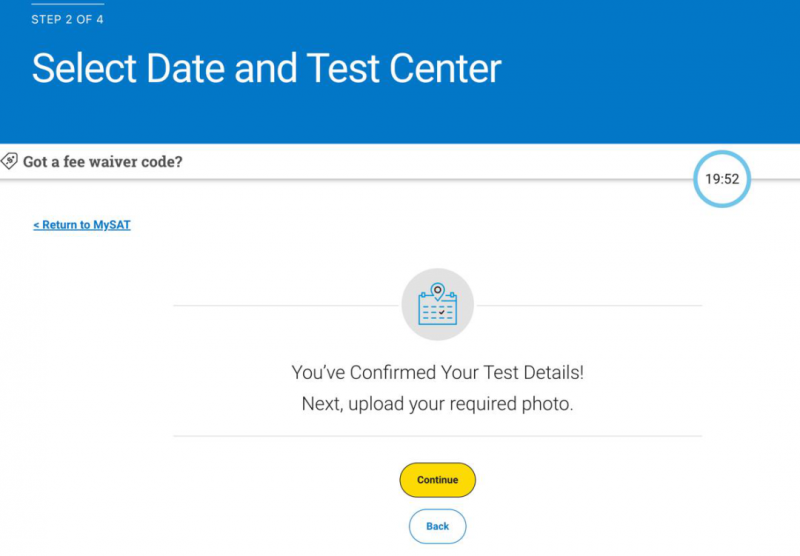
Task: Follow the Return to MySAT link
Action: pos(82,225)
